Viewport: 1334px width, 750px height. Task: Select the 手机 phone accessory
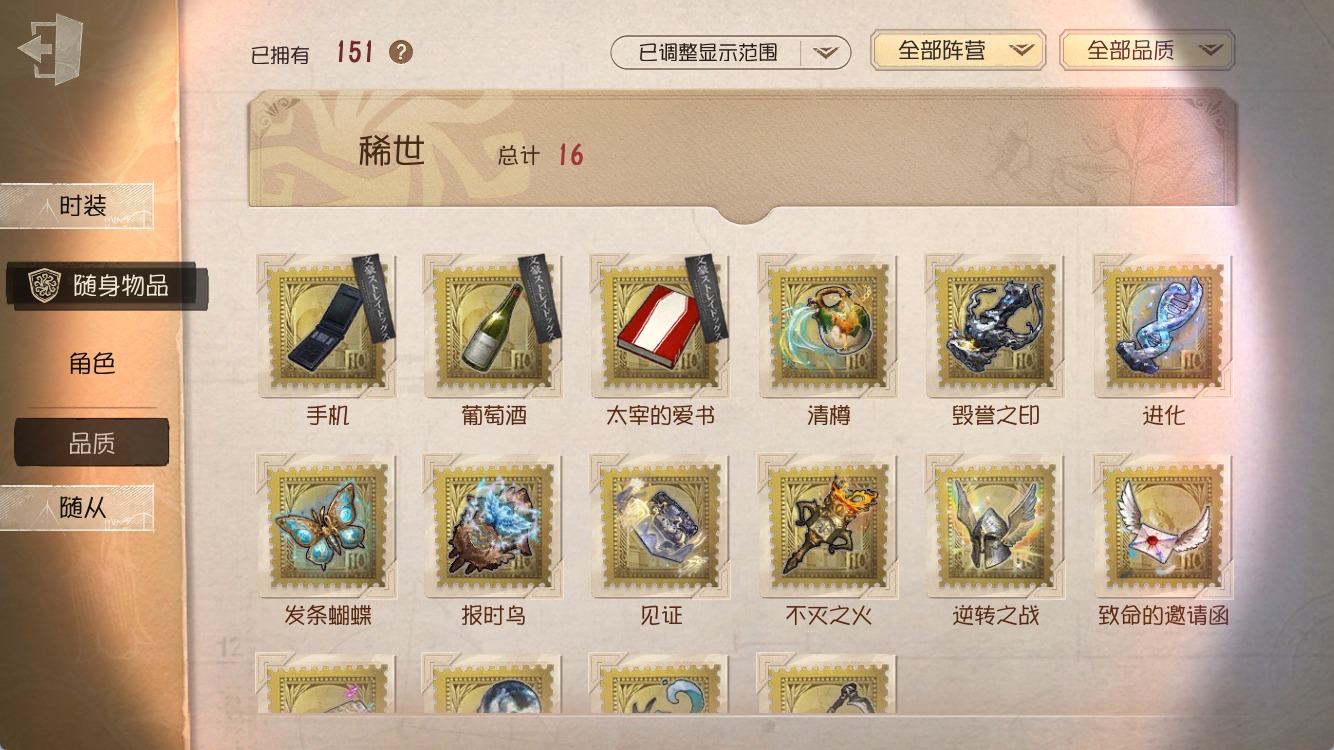point(326,326)
